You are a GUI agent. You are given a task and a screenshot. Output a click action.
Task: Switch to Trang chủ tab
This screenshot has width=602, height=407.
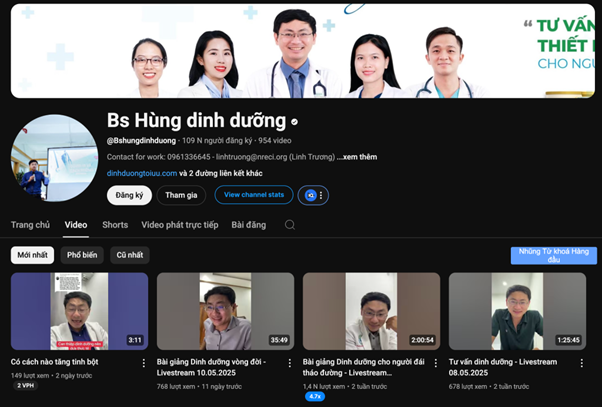30,225
